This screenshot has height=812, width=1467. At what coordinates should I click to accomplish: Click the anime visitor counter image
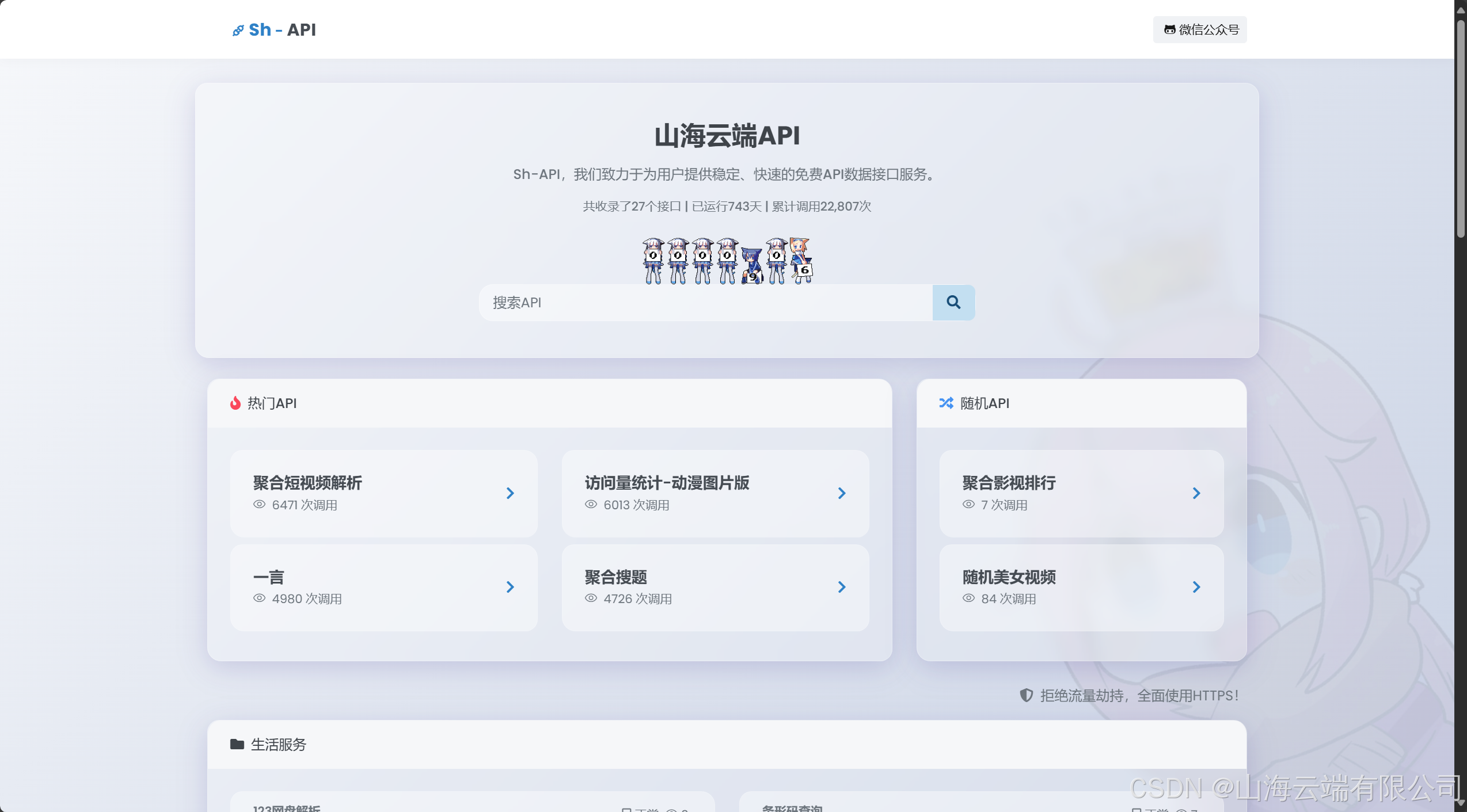click(x=727, y=261)
